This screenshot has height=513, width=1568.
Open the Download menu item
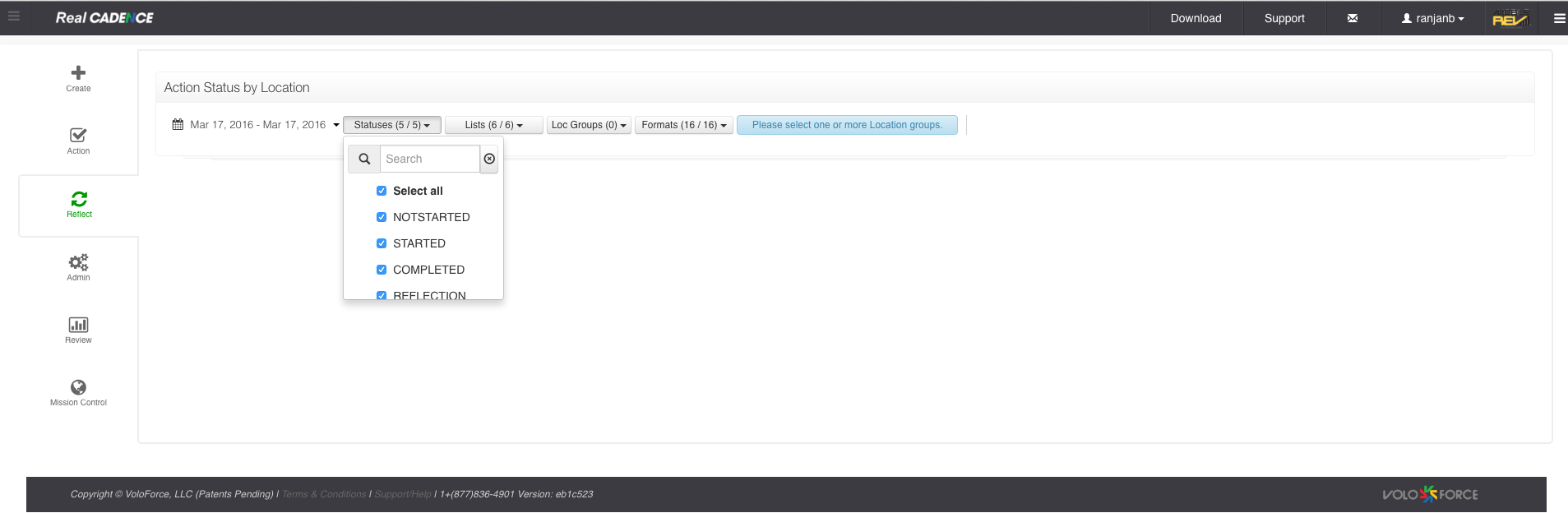point(1196,18)
